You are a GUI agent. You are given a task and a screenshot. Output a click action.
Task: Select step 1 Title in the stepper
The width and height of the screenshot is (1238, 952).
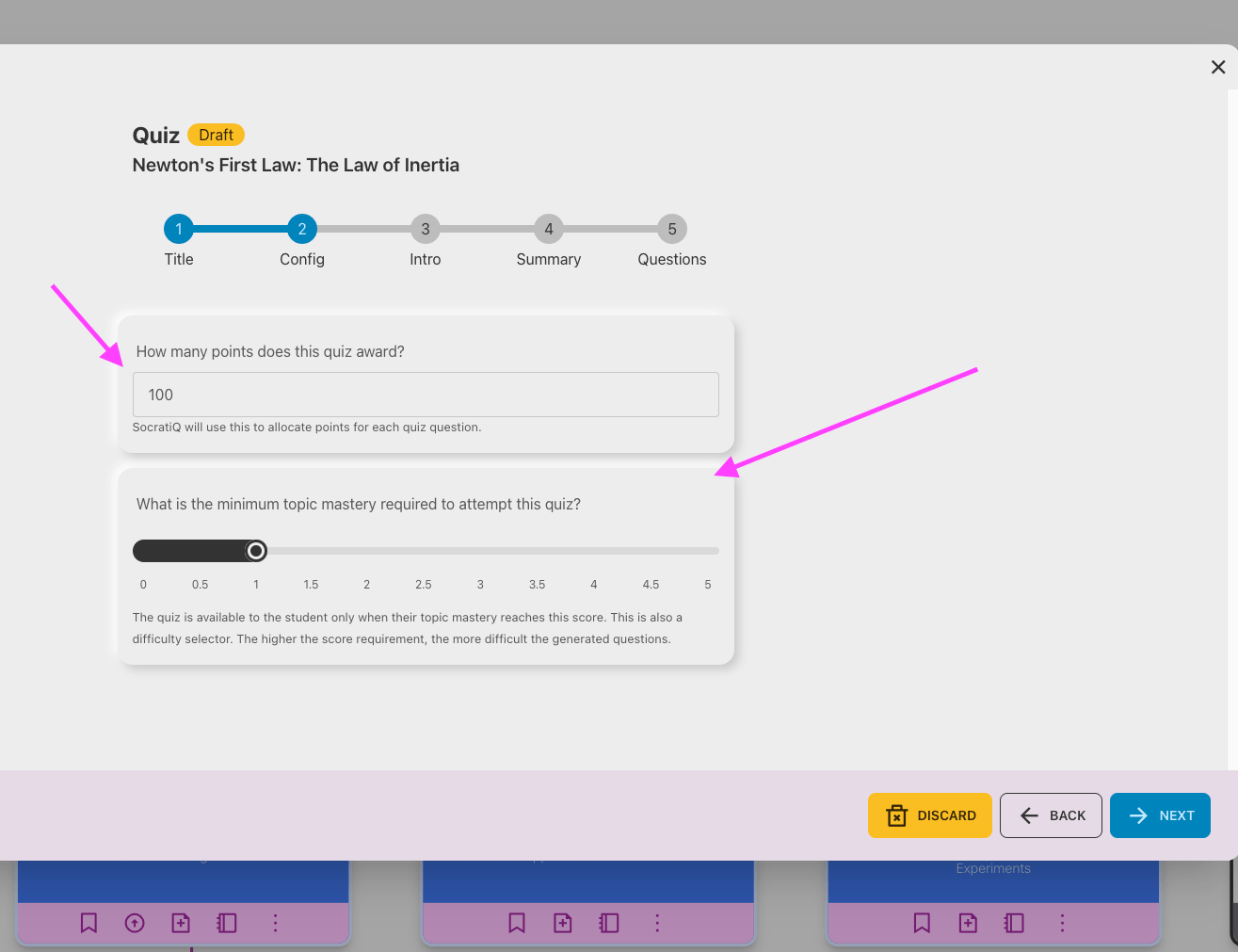pyautogui.click(x=179, y=229)
